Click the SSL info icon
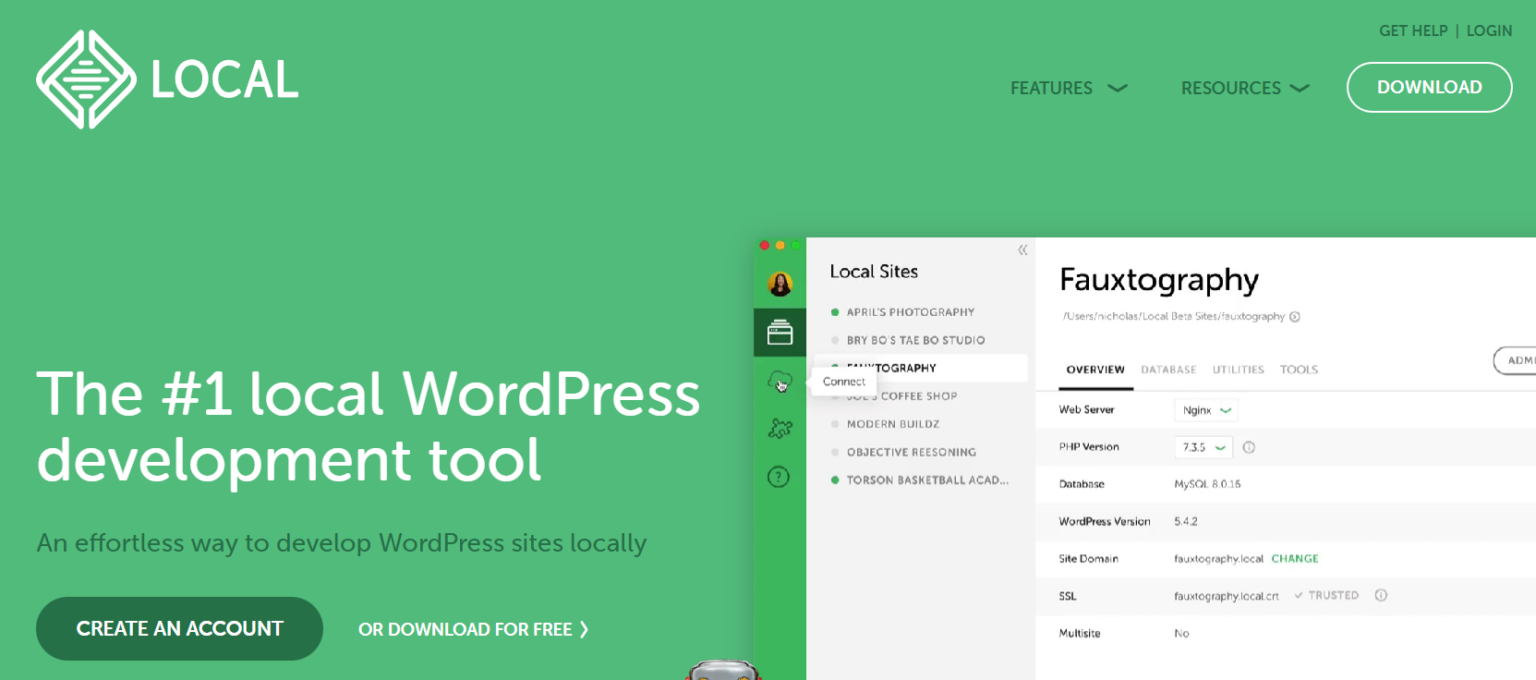1536x680 pixels. point(1381,595)
